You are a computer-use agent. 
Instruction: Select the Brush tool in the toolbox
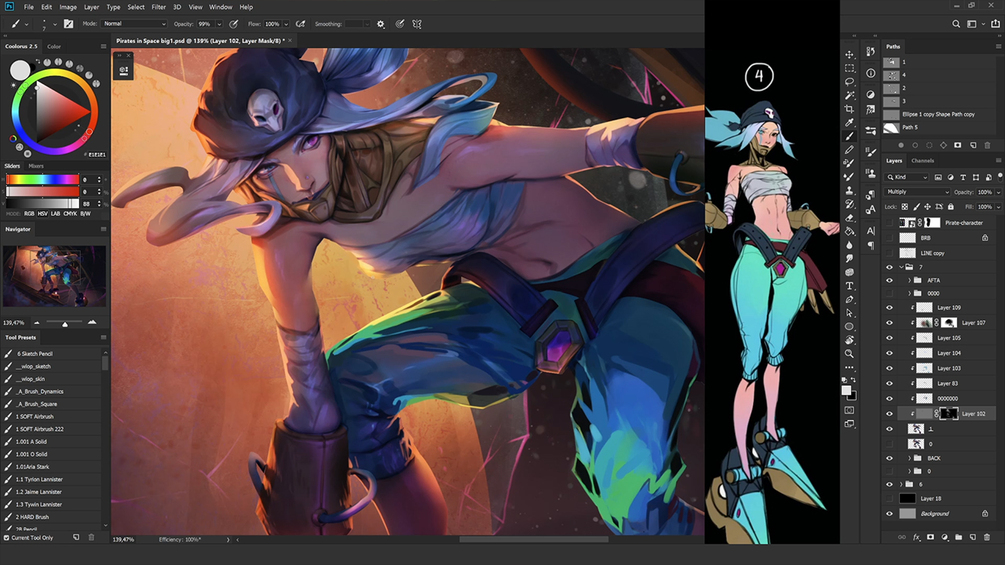click(849, 136)
